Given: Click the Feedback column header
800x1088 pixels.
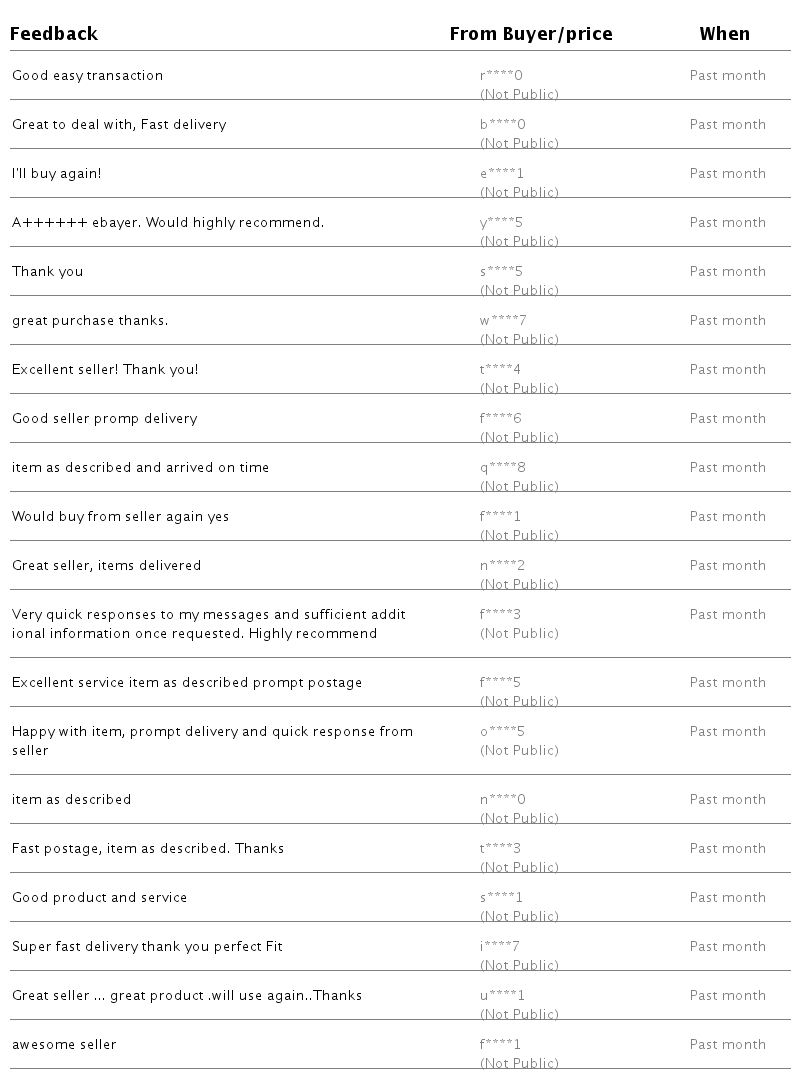Looking at the screenshot, I should click(x=55, y=34).
